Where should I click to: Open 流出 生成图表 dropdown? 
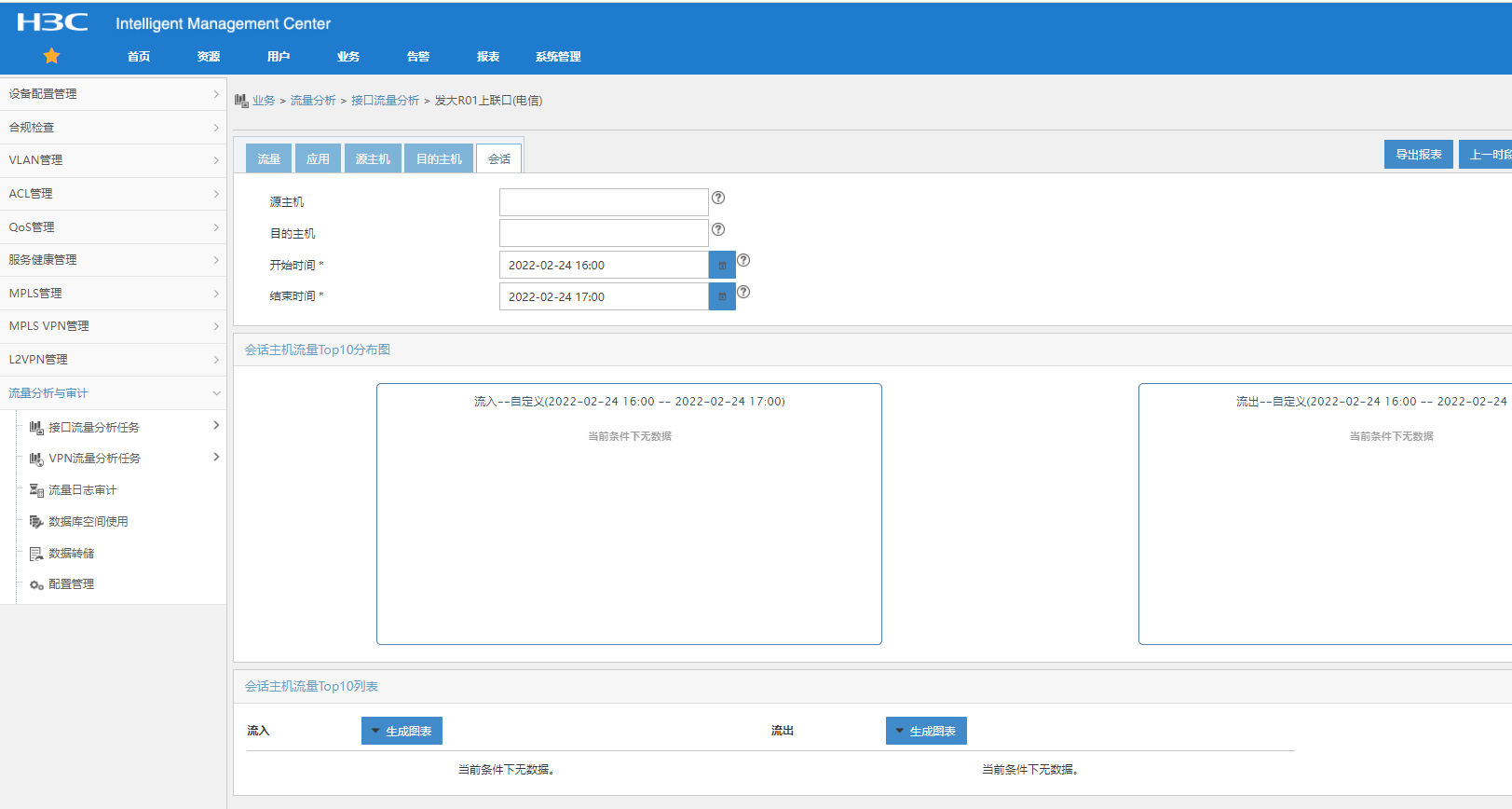tap(926, 731)
